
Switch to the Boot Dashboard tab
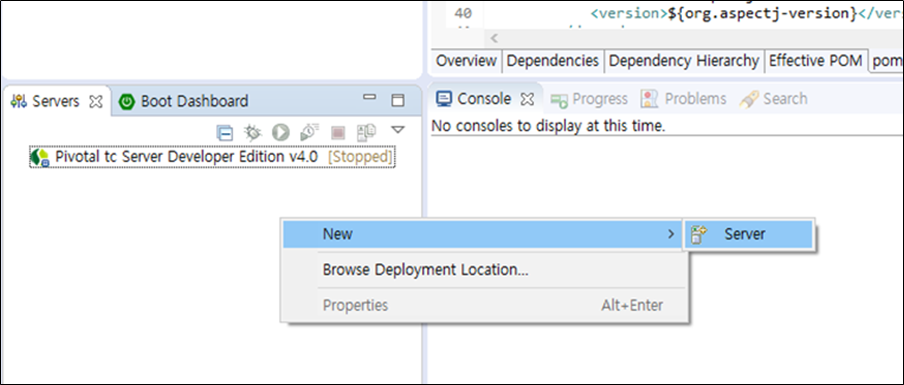183,101
